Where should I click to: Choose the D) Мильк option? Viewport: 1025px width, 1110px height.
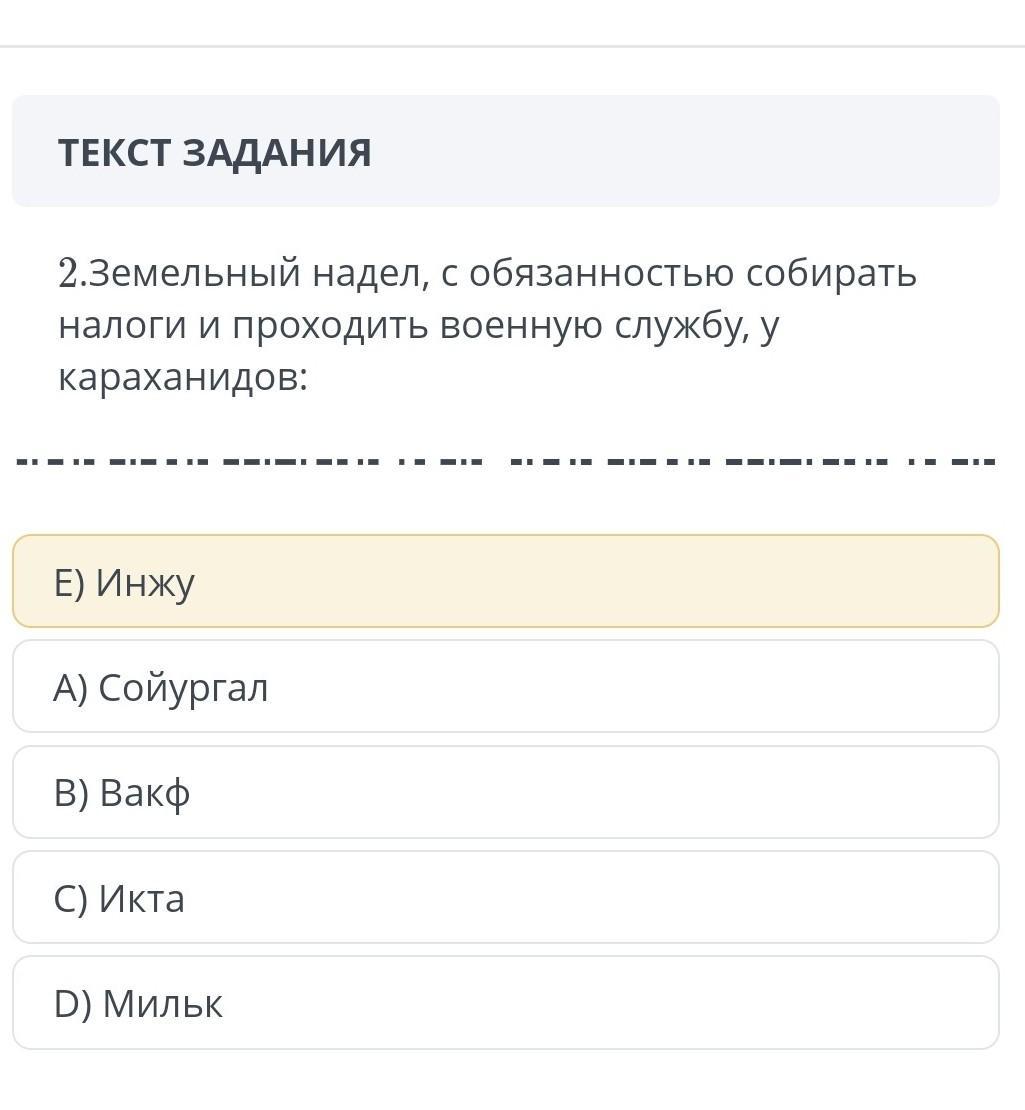click(x=505, y=1003)
